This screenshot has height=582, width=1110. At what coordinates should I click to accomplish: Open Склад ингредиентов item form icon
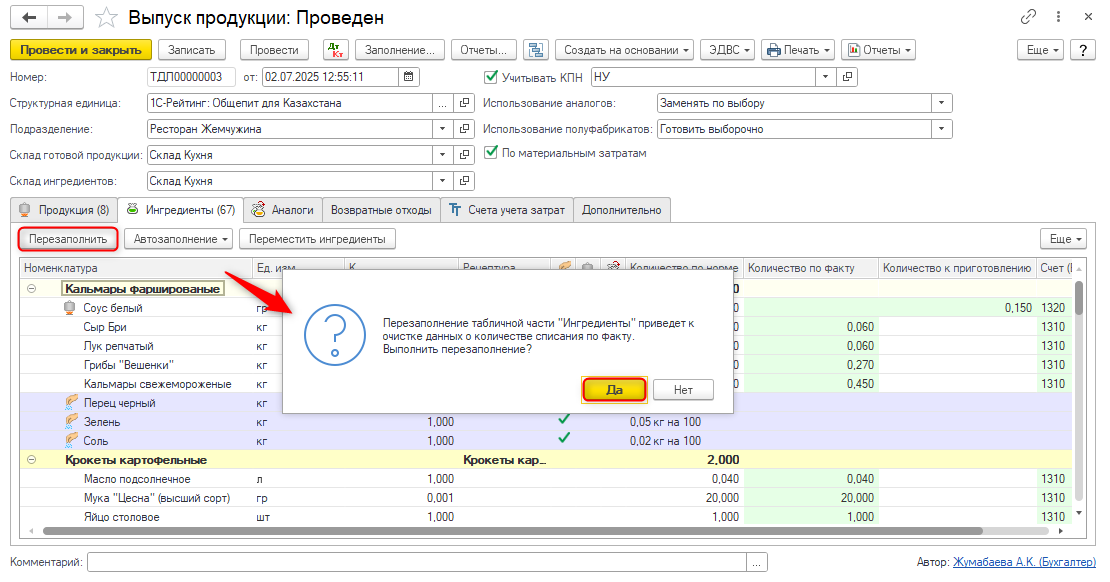[x=464, y=181]
